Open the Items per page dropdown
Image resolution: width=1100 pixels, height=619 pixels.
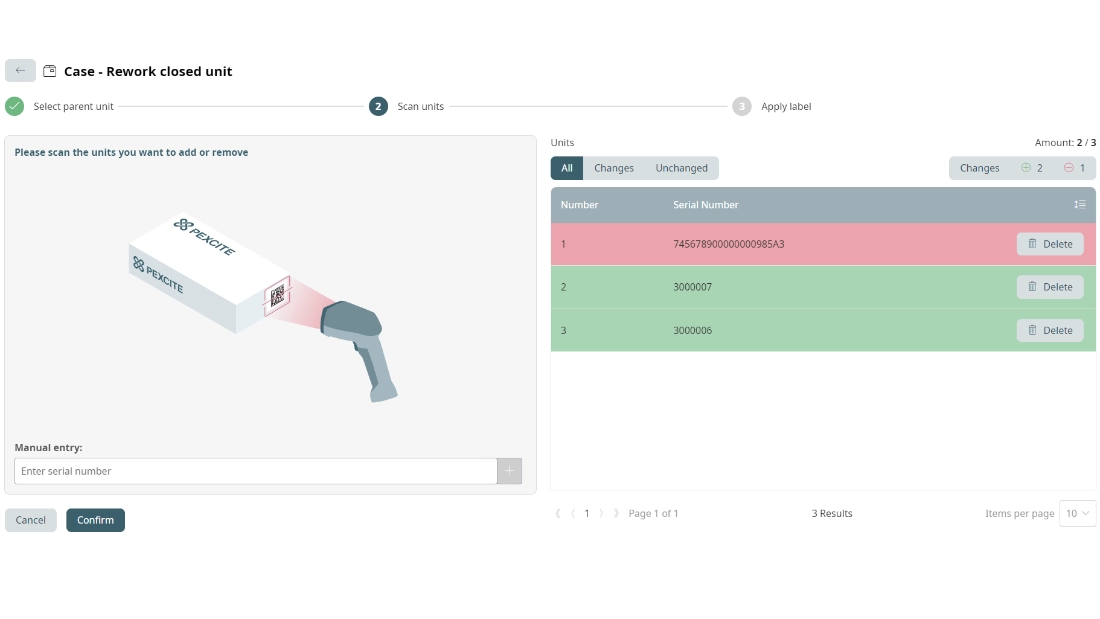[1077, 513]
